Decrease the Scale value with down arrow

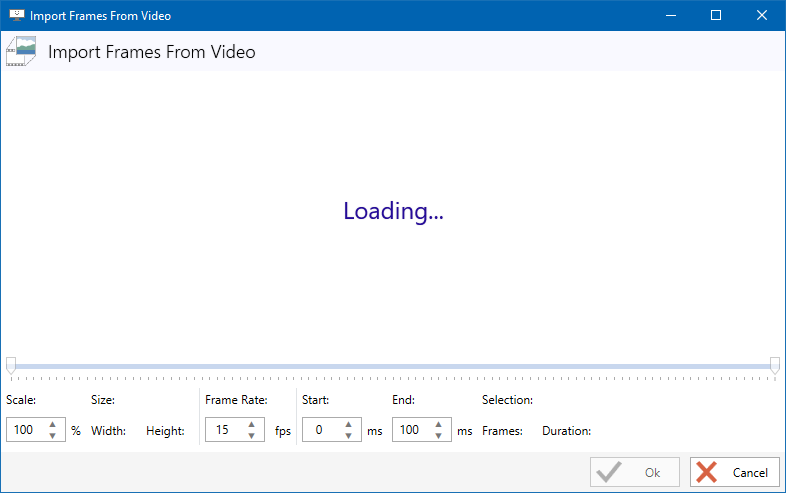coord(53,436)
